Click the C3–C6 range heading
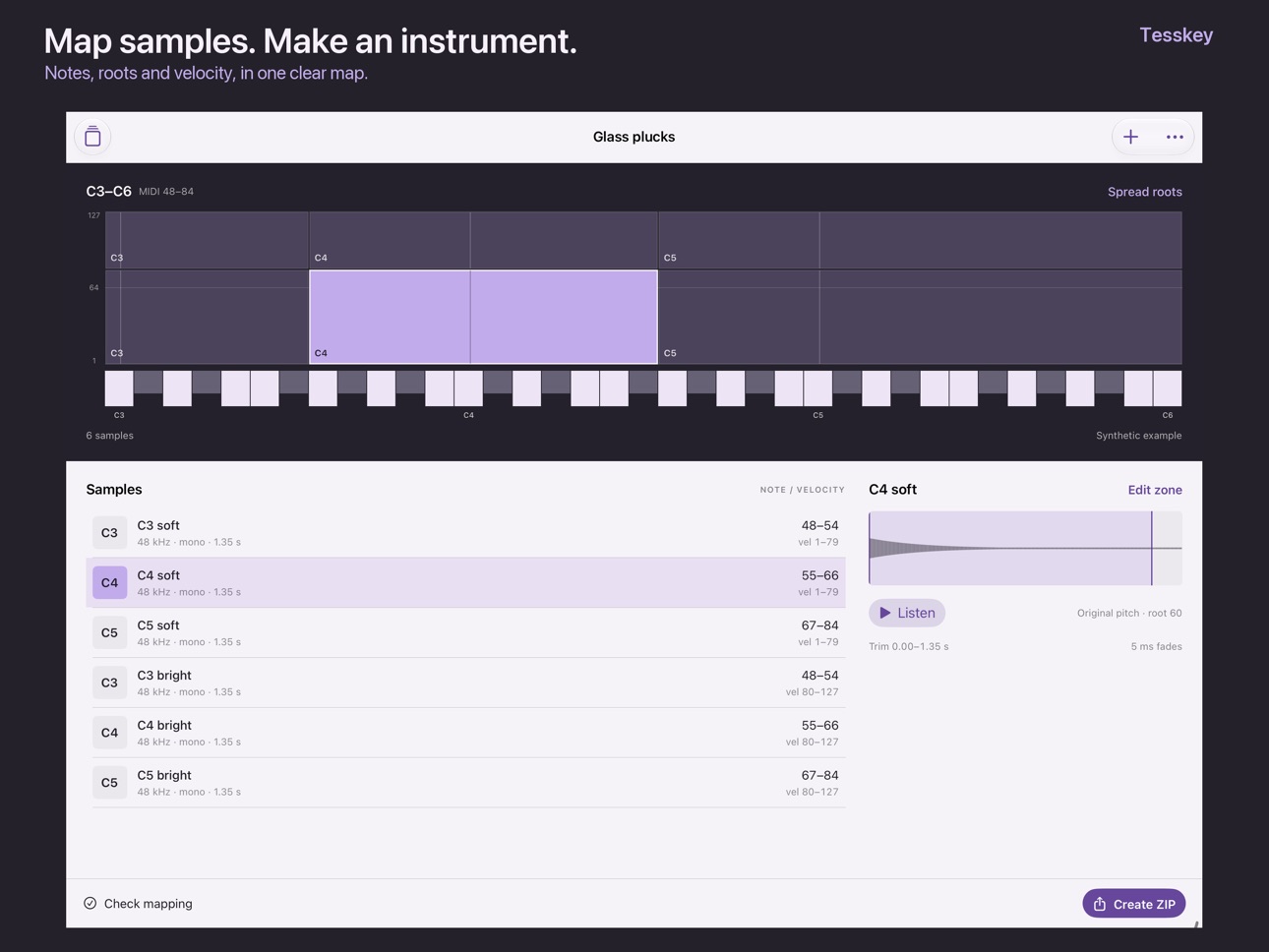1269x952 pixels. (108, 192)
